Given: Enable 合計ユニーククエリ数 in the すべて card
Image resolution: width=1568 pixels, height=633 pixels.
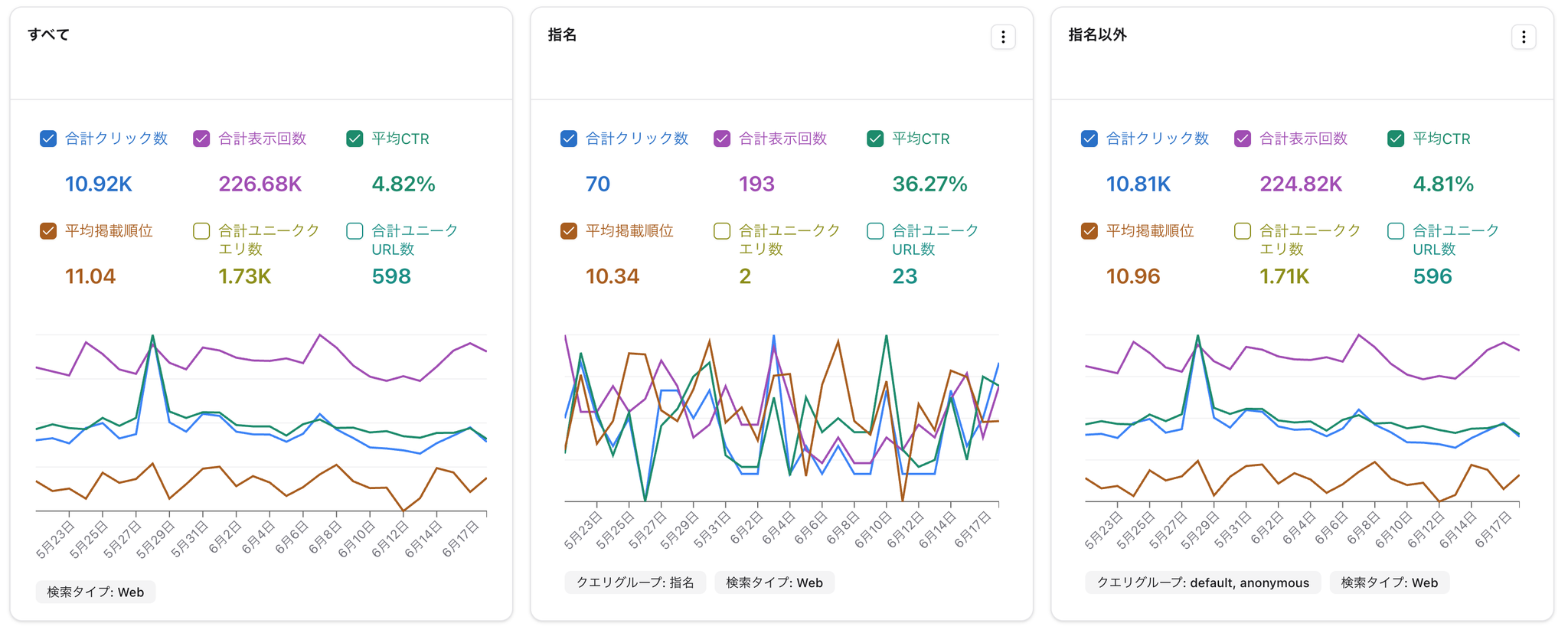Looking at the screenshot, I should [201, 231].
